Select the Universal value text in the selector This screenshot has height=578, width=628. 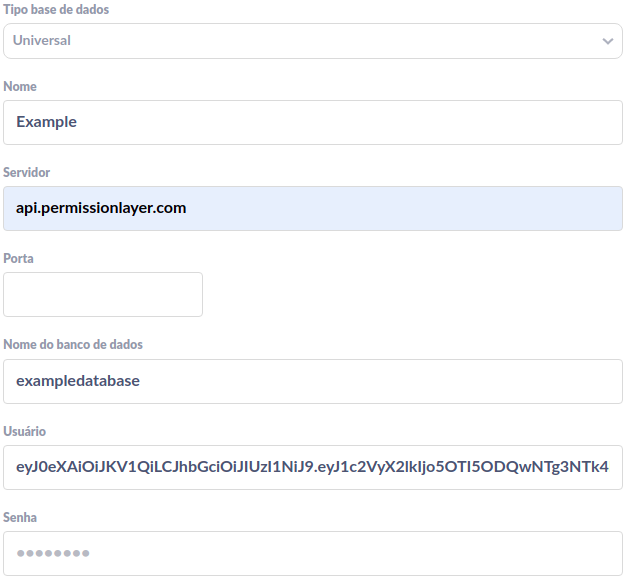[x=42, y=41]
